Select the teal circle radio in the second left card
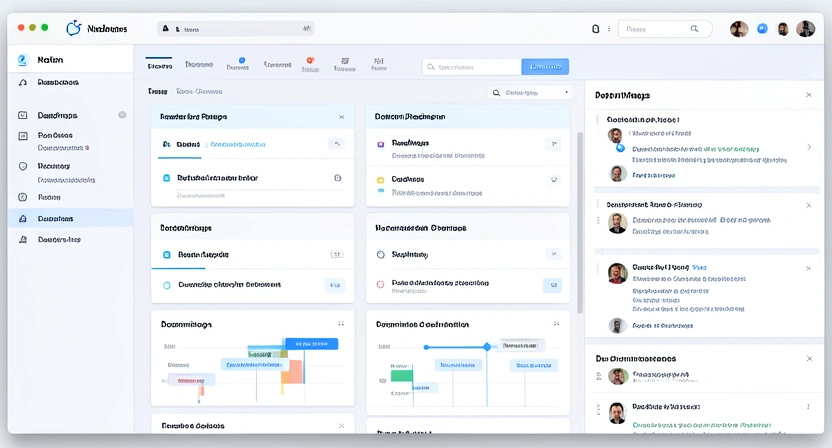This screenshot has width=832, height=448. (167, 285)
